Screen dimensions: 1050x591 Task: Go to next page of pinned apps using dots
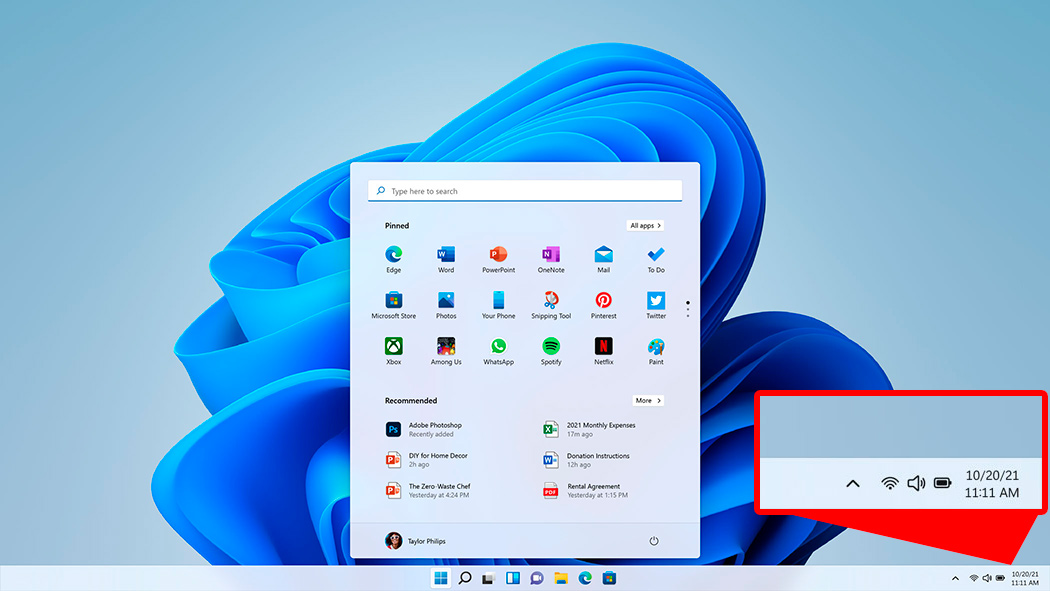point(688,309)
